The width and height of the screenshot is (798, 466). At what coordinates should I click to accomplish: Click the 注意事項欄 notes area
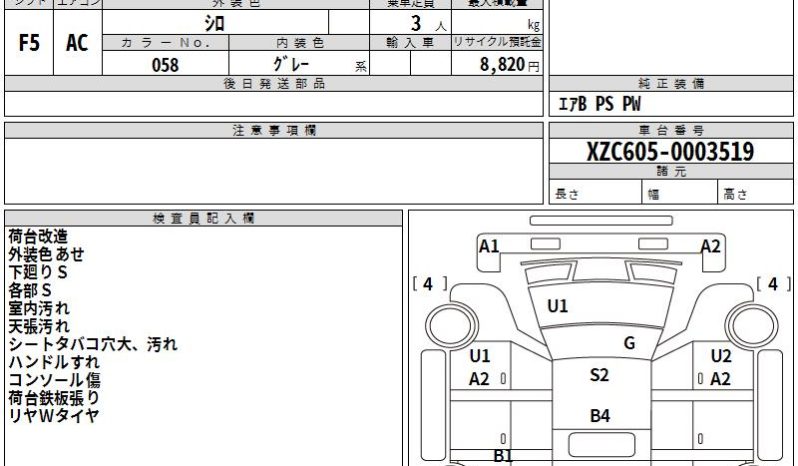tap(274, 171)
